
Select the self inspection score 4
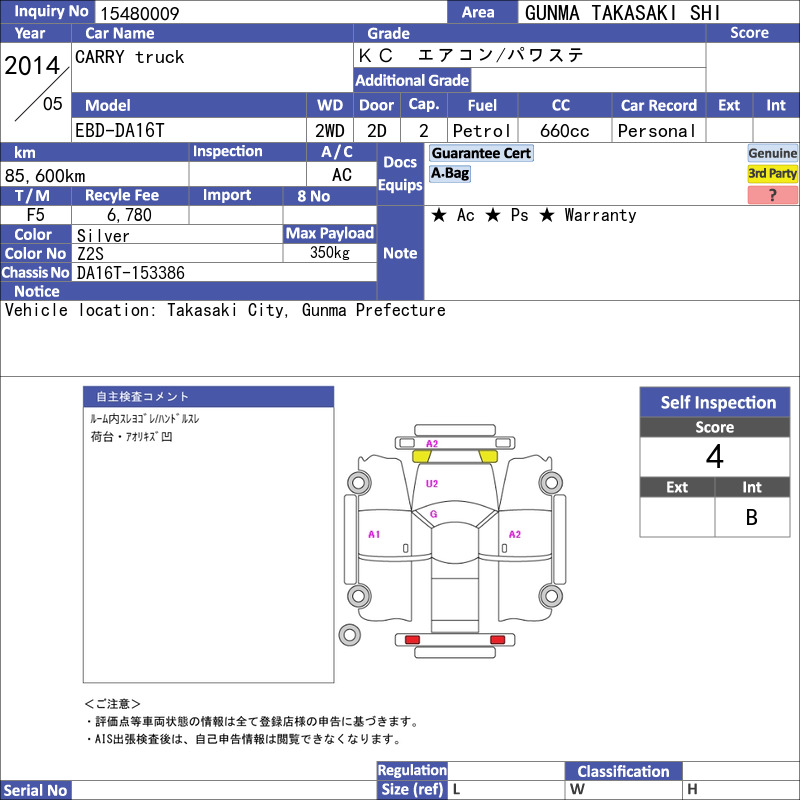pos(715,457)
